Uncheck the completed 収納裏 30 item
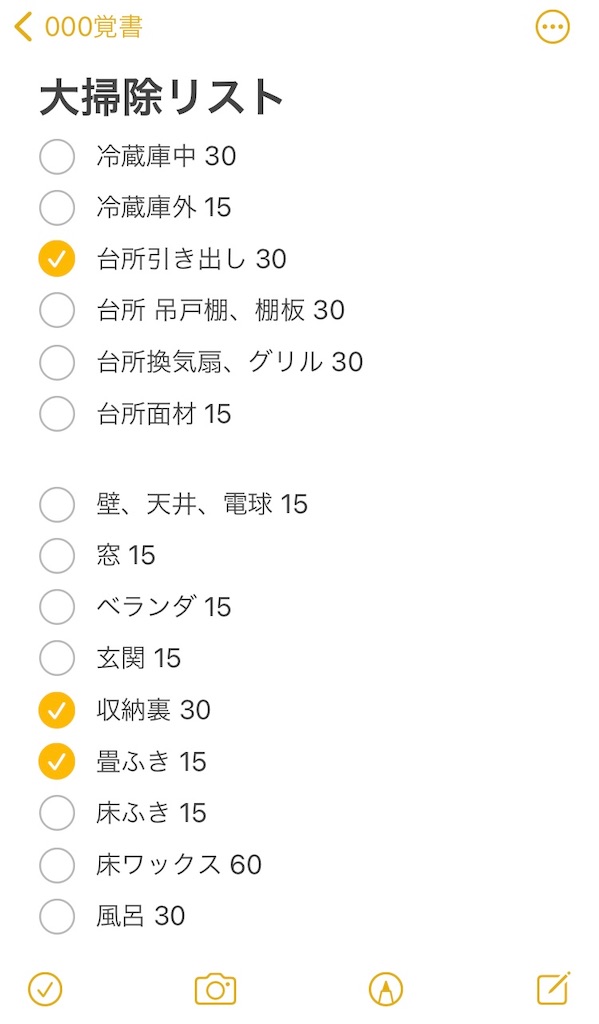 click(57, 710)
